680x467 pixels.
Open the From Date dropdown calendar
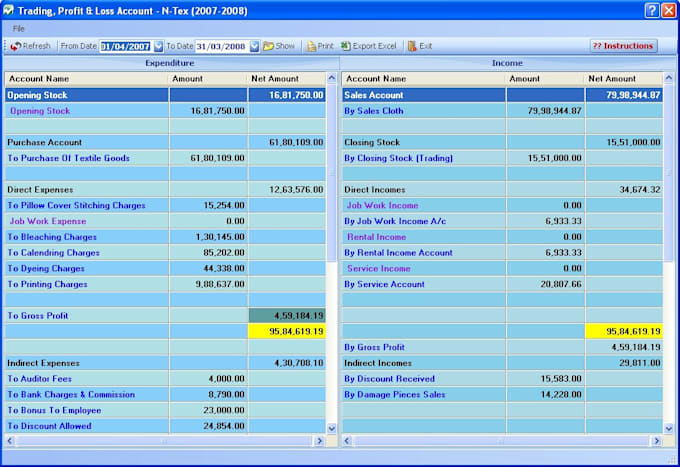[158, 46]
